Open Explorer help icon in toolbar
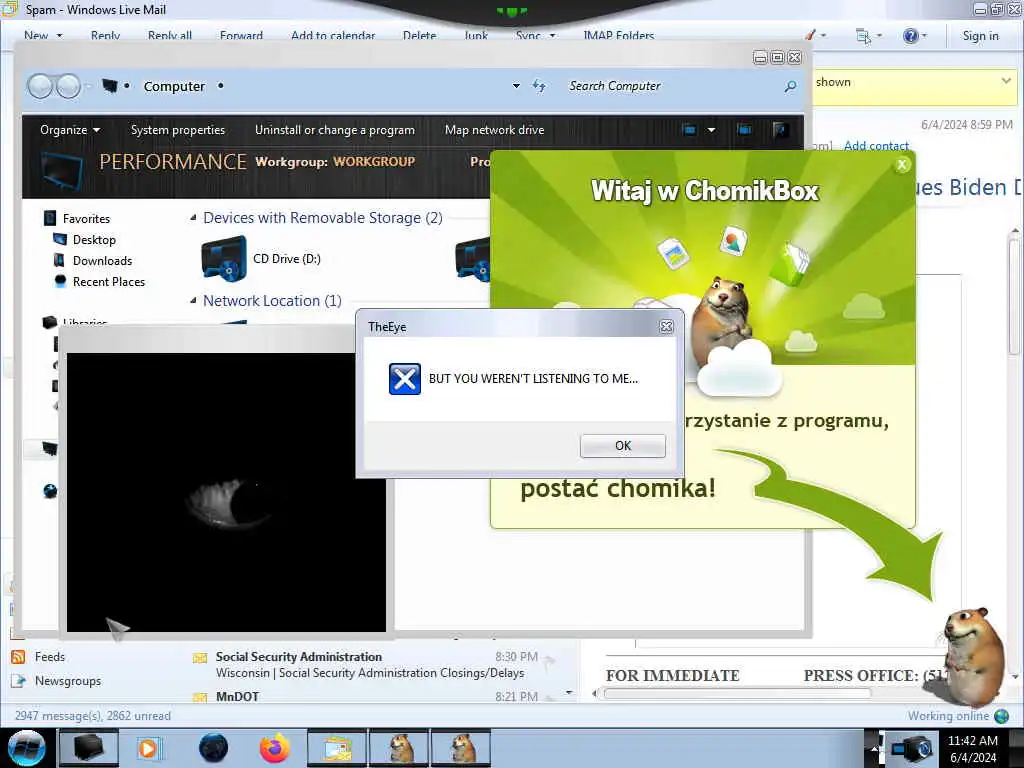 (x=780, y=130)
